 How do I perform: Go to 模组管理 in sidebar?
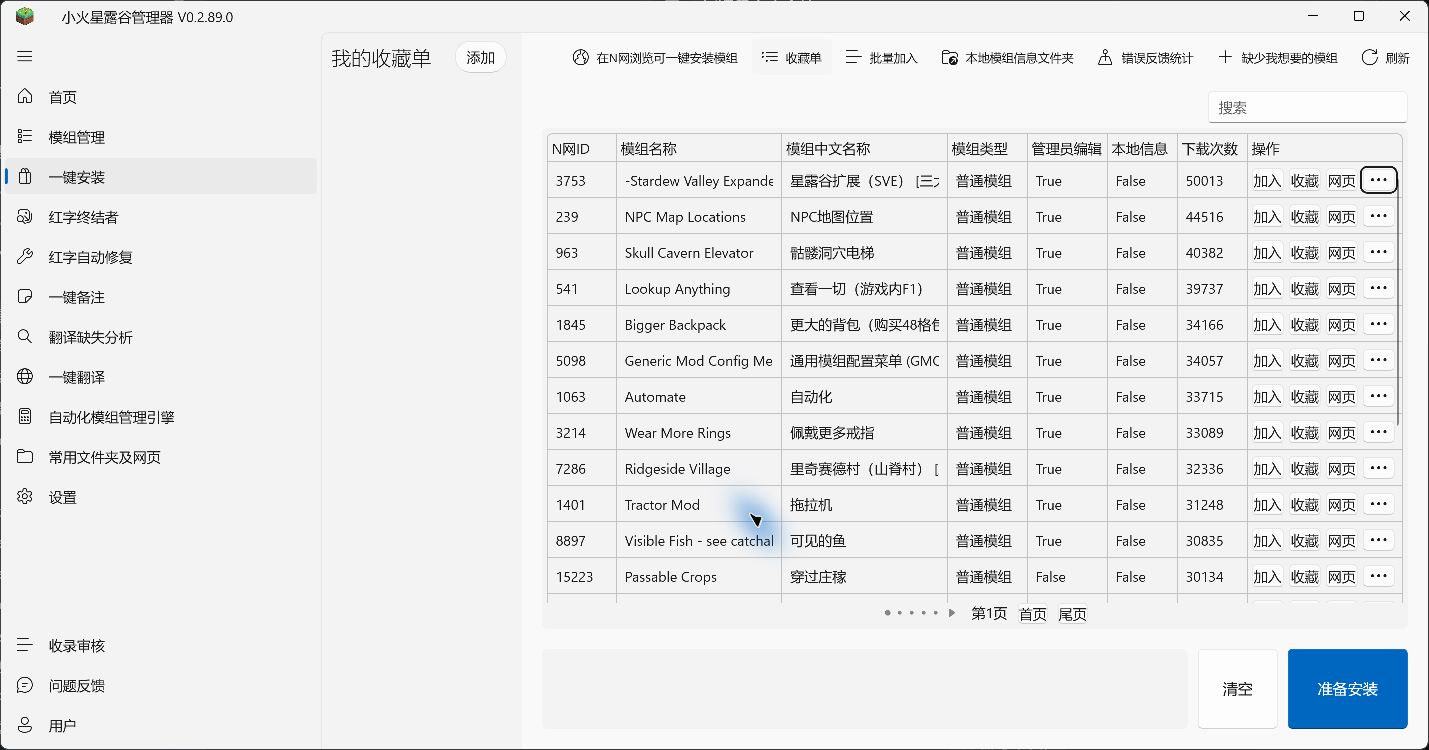pos(161,137)
